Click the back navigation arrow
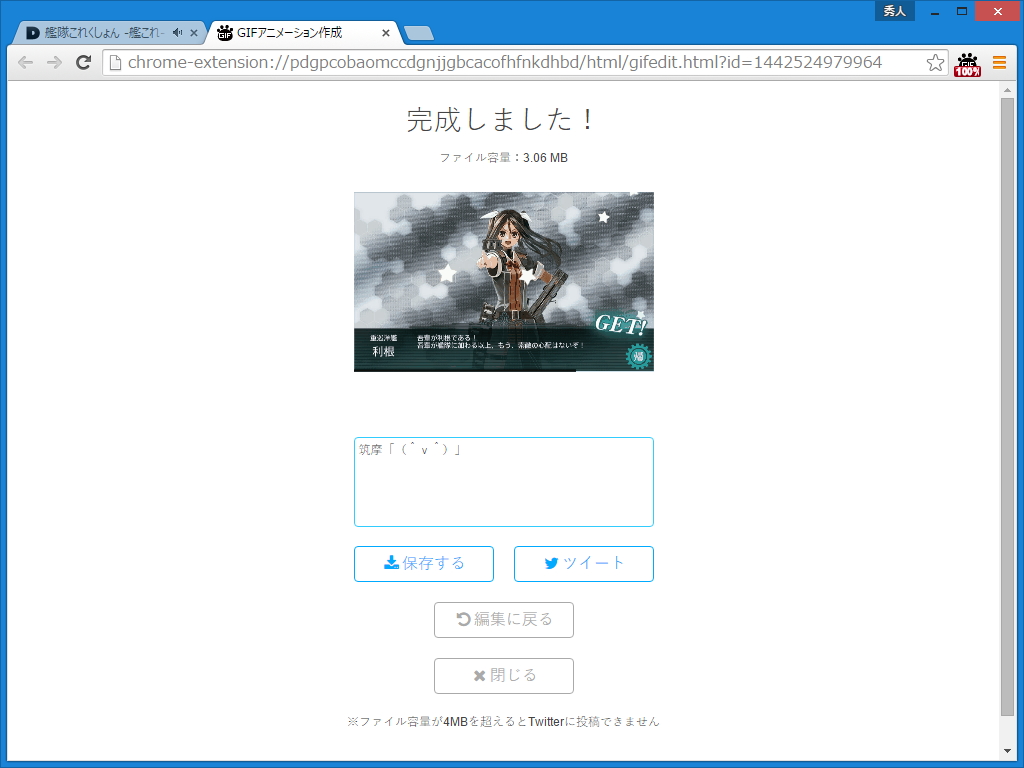This screenshot has width=1024, height=768. click(25, 62)
